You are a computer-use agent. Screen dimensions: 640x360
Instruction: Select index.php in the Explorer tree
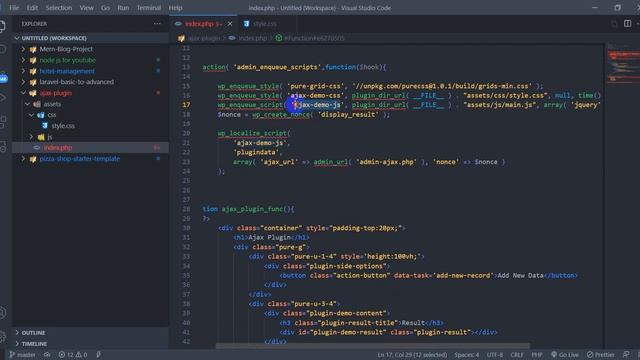click(x=58, y=148)
